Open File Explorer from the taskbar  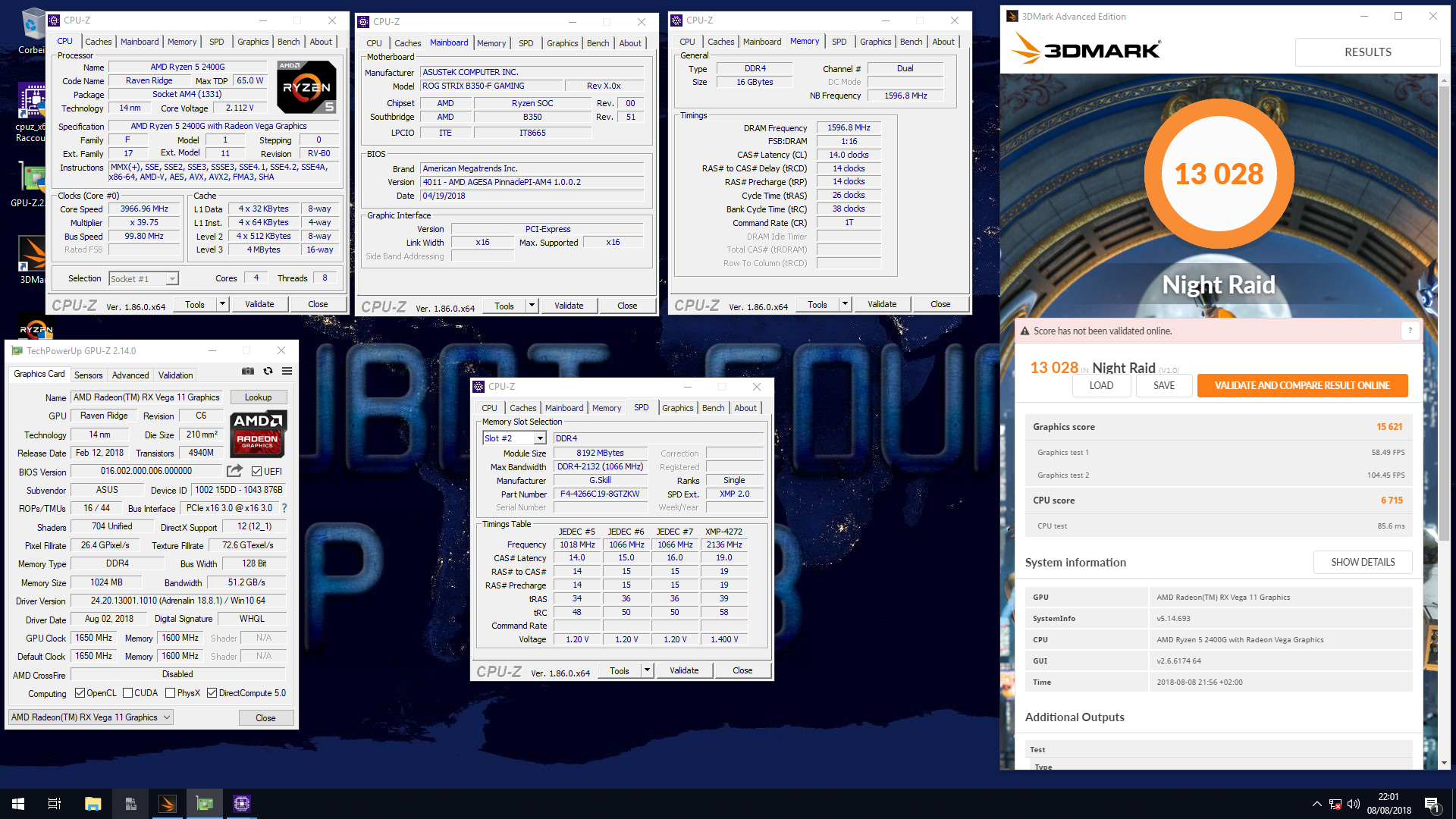(x=93, y=804)
